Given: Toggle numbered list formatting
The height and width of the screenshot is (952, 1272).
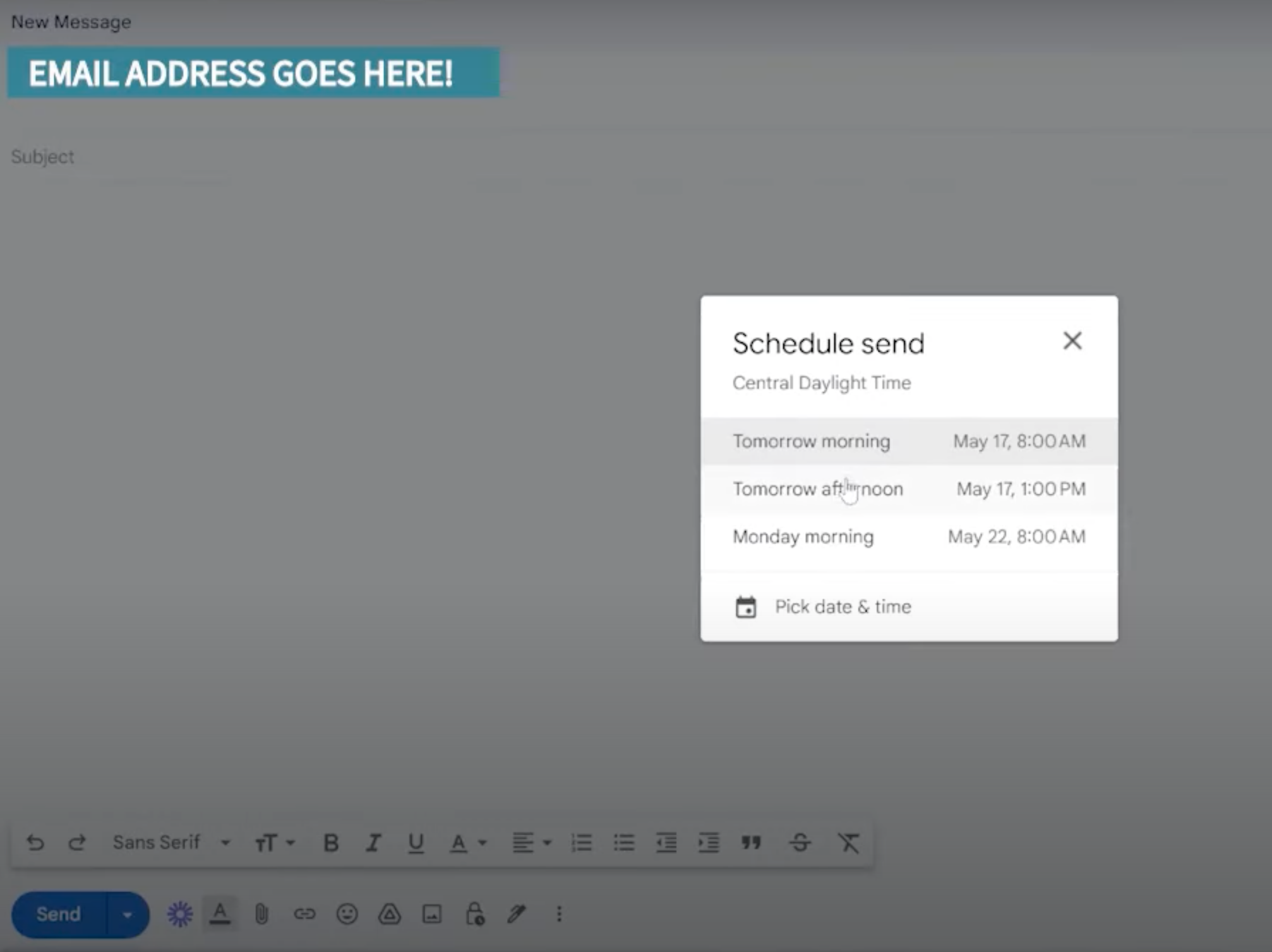Looking at the screenshot, I should (580, 843).
